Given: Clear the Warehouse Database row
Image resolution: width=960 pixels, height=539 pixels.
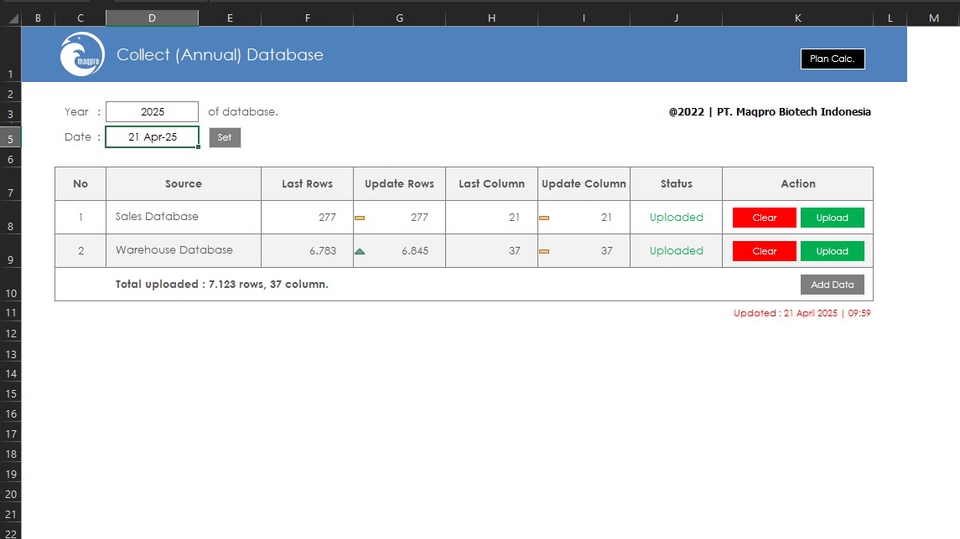Looking at the screenshot, I should point(764,251).
